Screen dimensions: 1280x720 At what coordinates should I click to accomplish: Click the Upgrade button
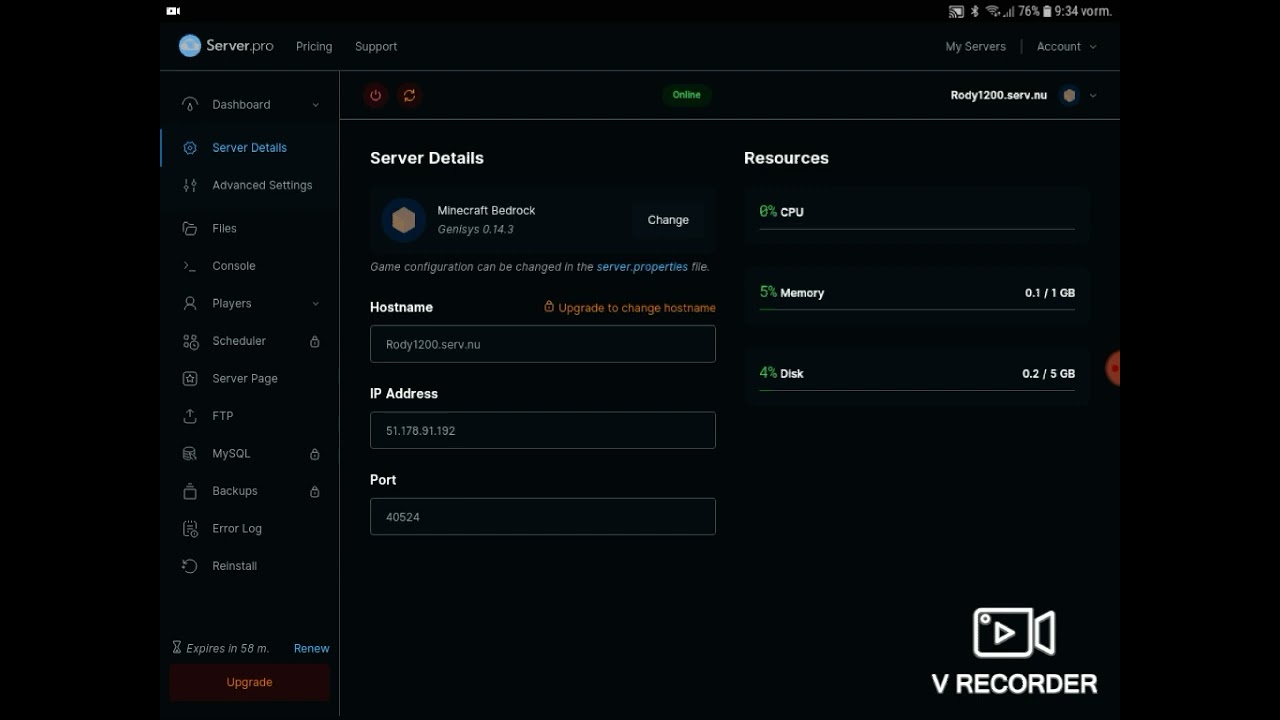click(x=249, y=682)
